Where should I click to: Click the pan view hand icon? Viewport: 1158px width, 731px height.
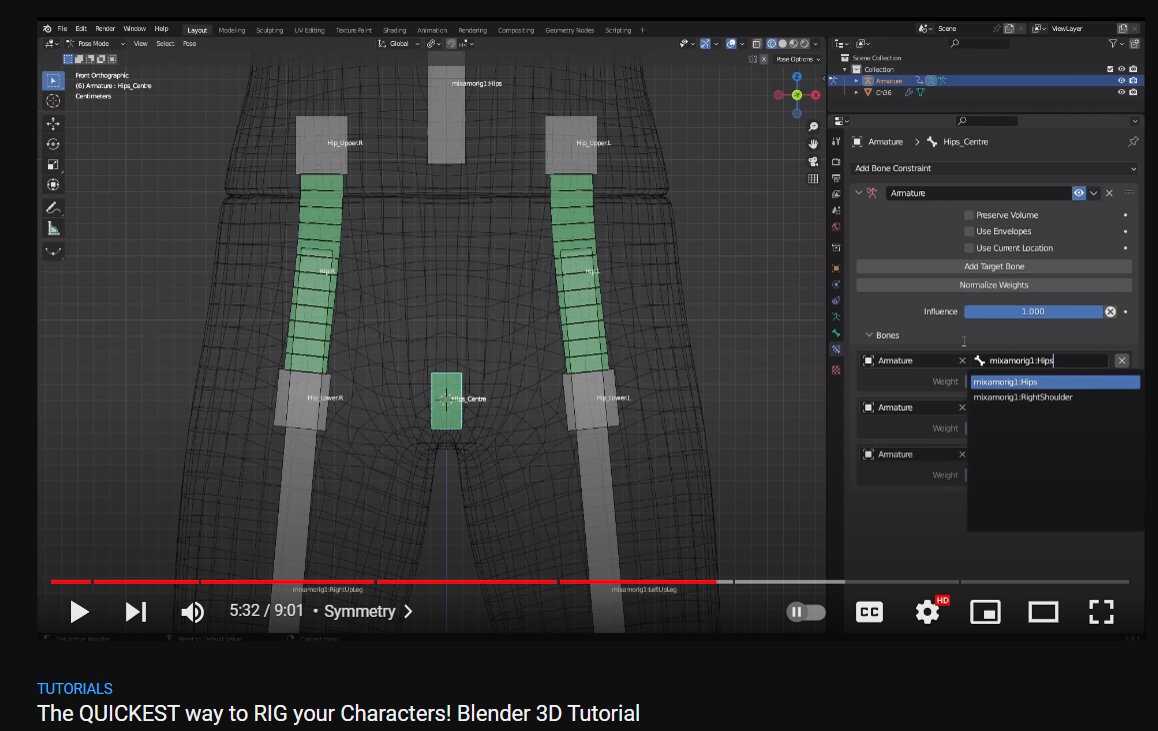[x=813, y=144]
